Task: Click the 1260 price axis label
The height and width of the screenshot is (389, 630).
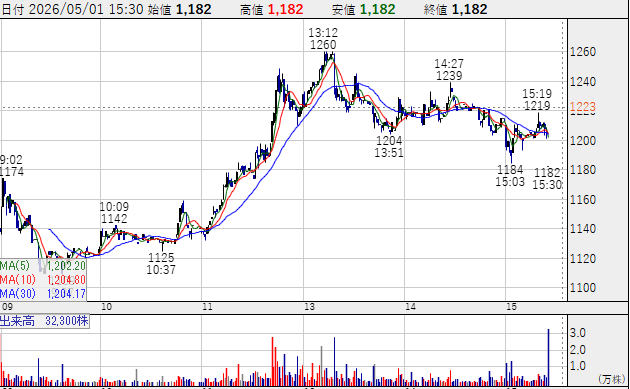Action: 583,52
